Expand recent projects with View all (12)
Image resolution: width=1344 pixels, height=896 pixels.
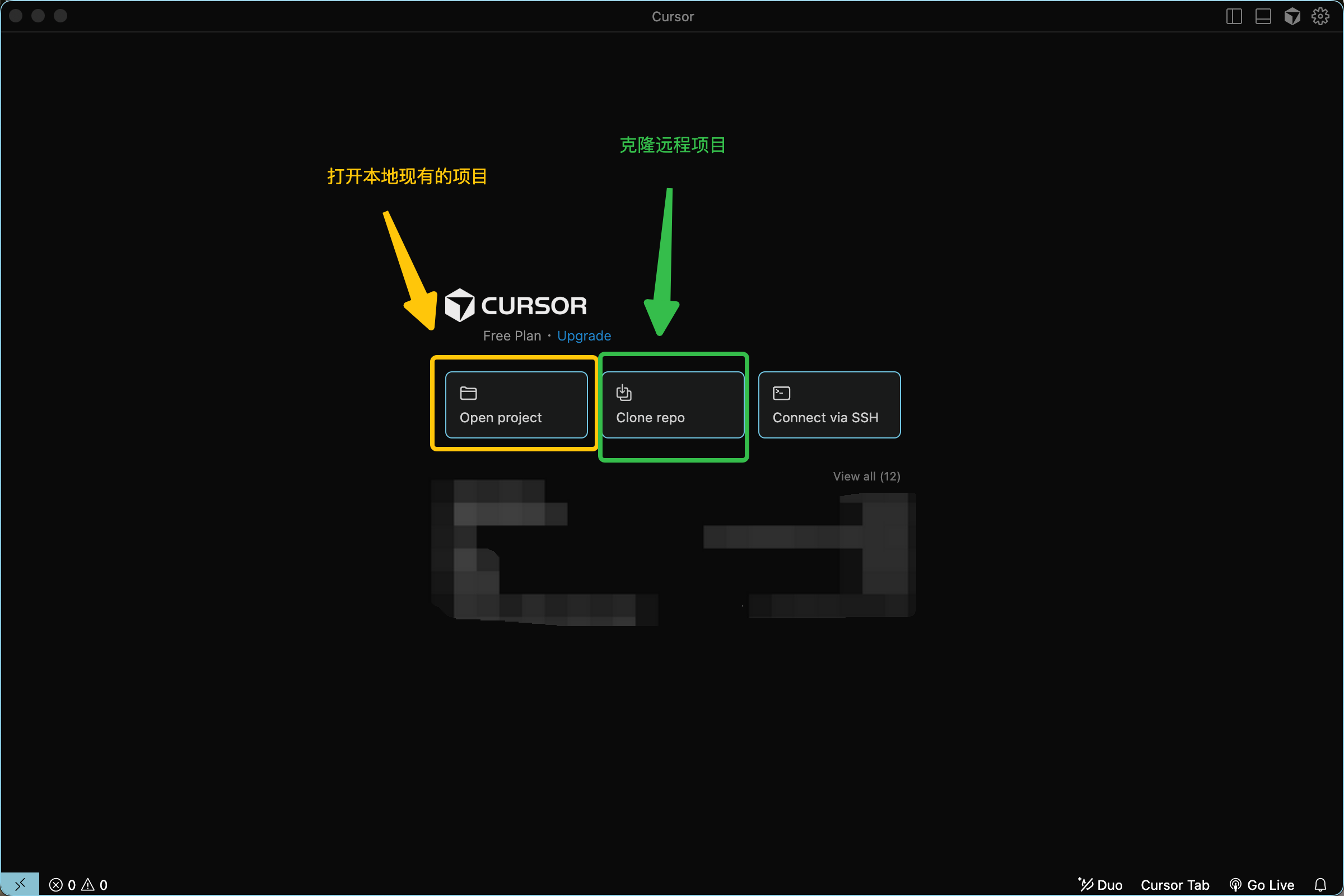pyautogui.click(x=866, y=477)
